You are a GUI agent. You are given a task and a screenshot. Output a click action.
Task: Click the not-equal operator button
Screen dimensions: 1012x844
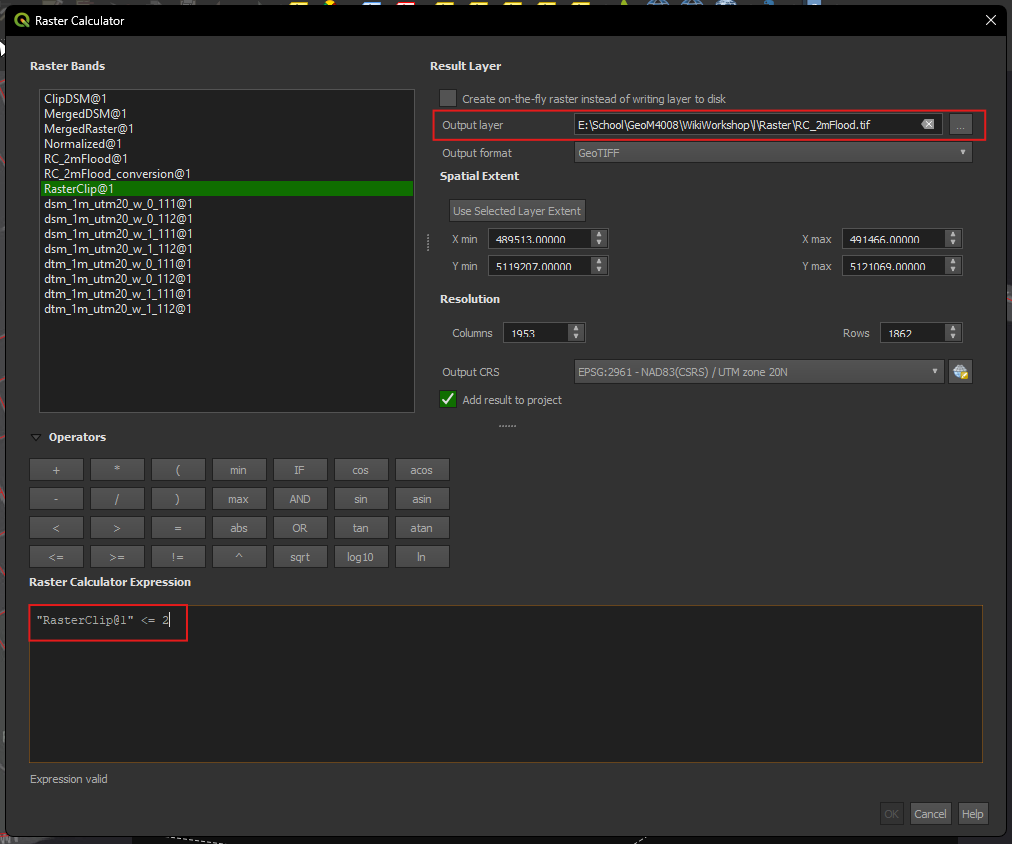(178, 557)
